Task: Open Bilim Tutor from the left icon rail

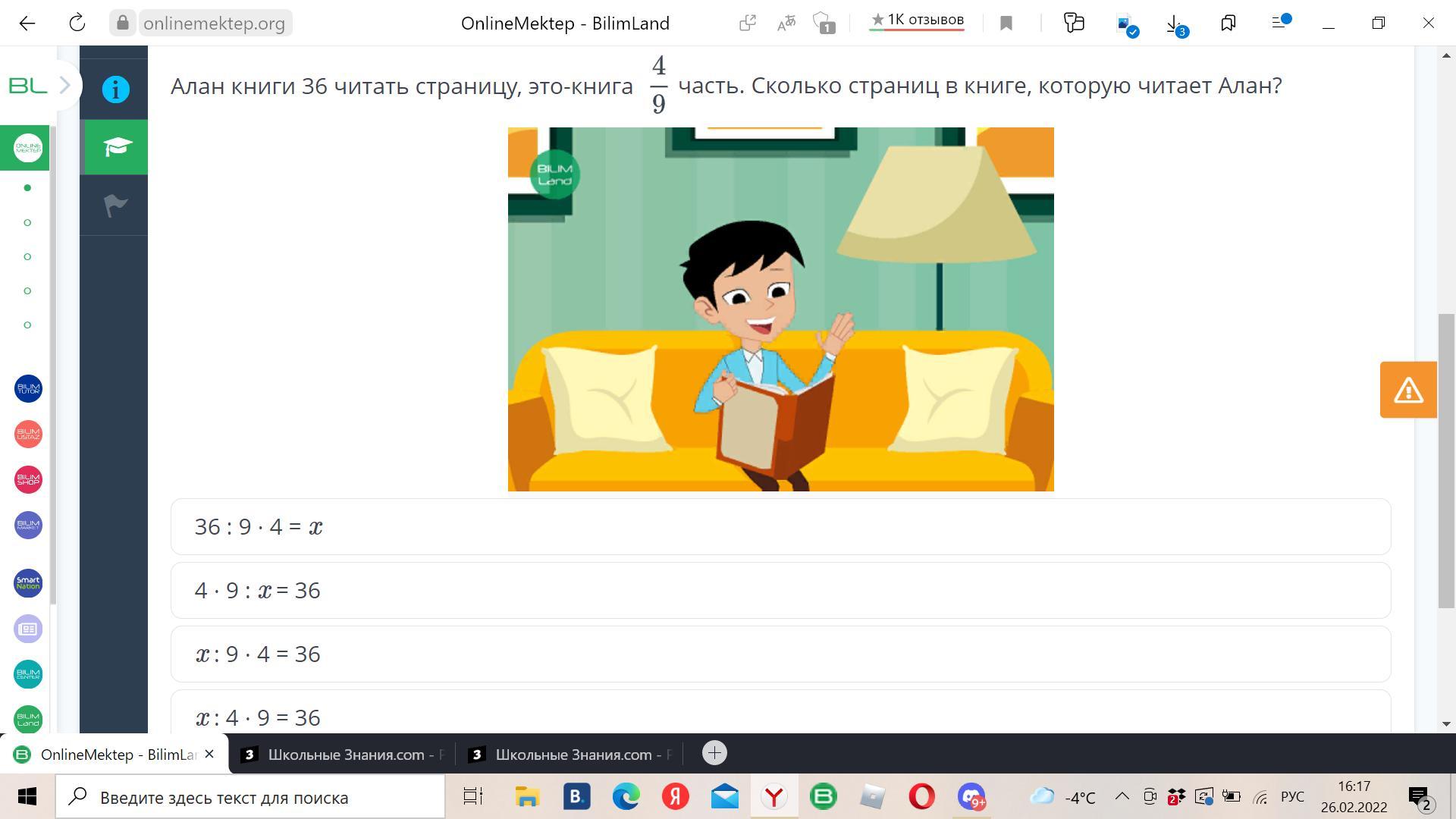Action: [x=28, y=389]
